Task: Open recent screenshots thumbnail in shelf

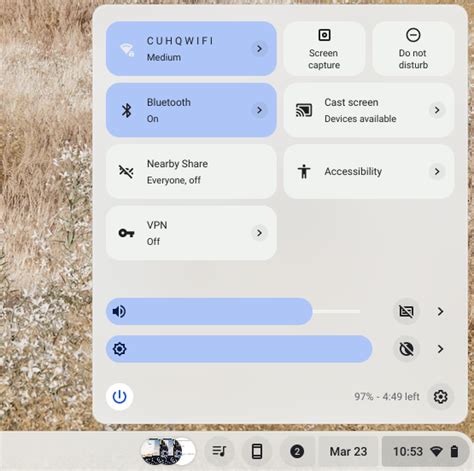Action: pyautogui.click(x=168, y=451)
